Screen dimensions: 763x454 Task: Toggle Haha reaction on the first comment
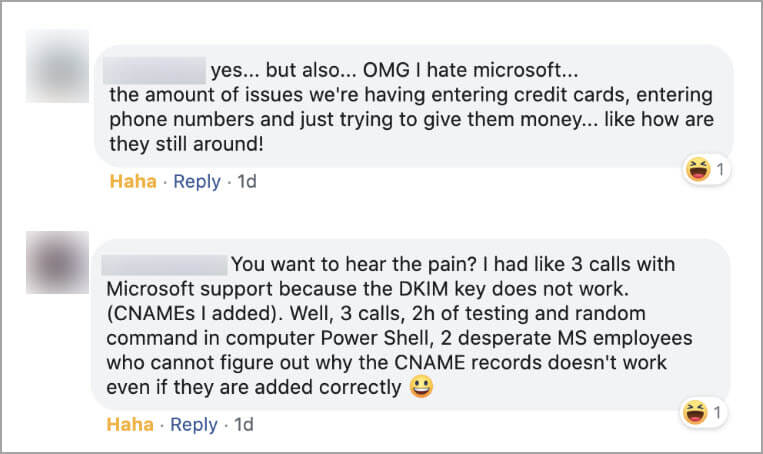point(133,182)
